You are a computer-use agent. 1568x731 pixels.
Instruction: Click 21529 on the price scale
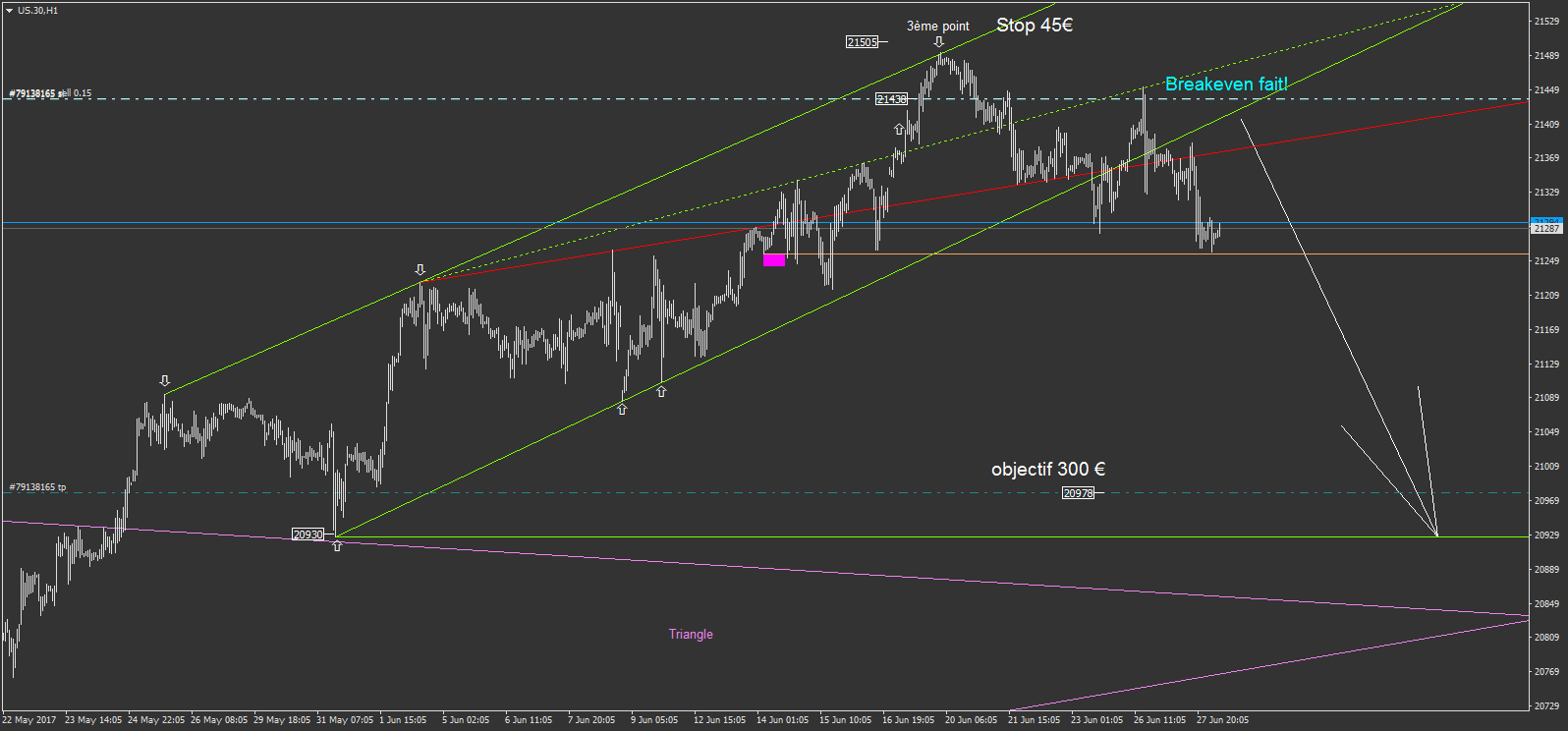tap(1546, 22)
